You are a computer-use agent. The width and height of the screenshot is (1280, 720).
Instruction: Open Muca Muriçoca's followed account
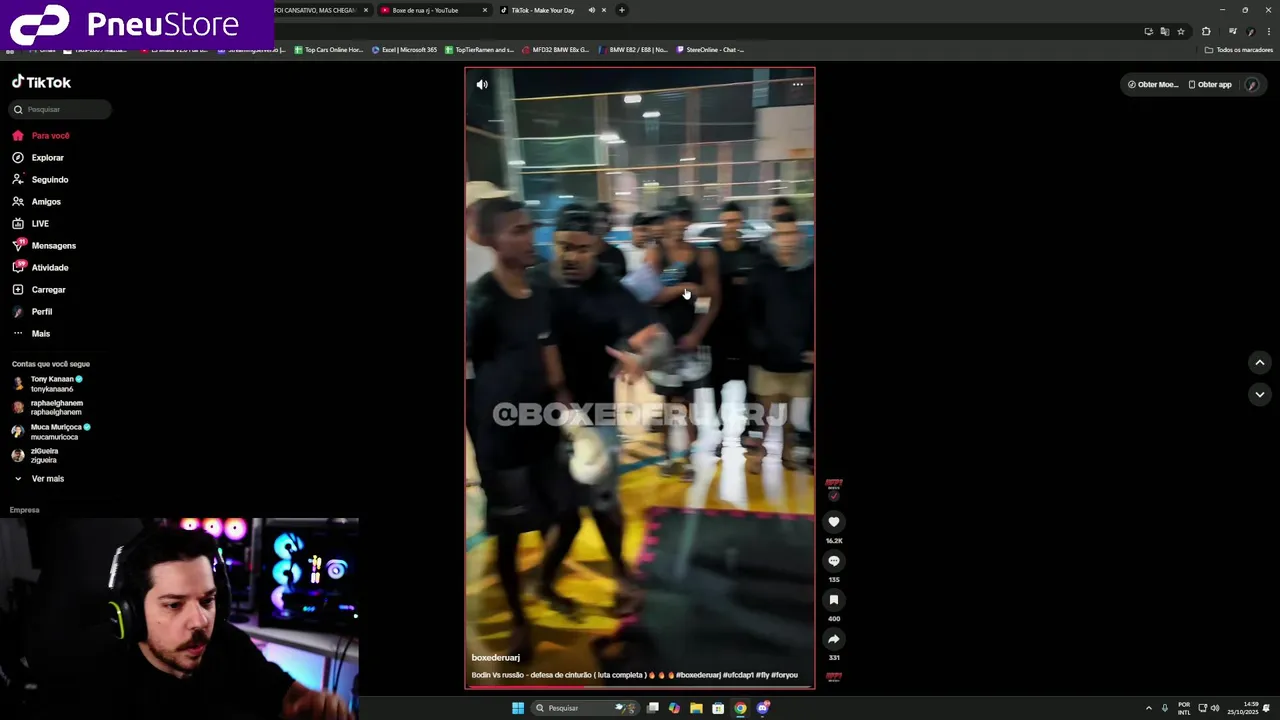click(50, 432)
